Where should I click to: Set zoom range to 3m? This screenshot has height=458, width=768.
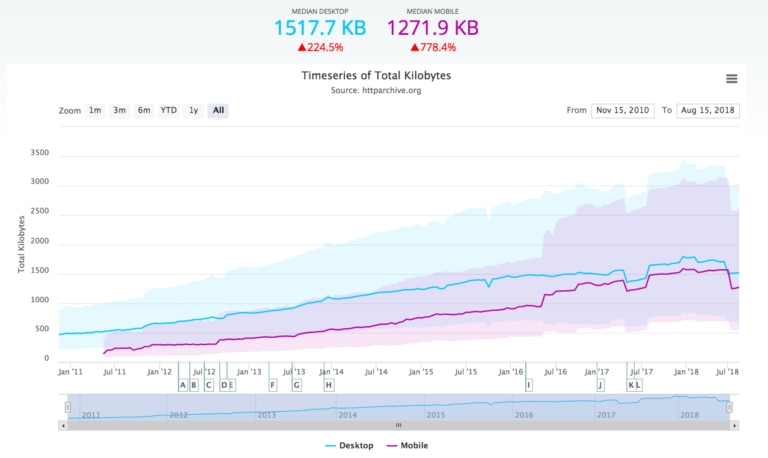[x=119, y=110]
